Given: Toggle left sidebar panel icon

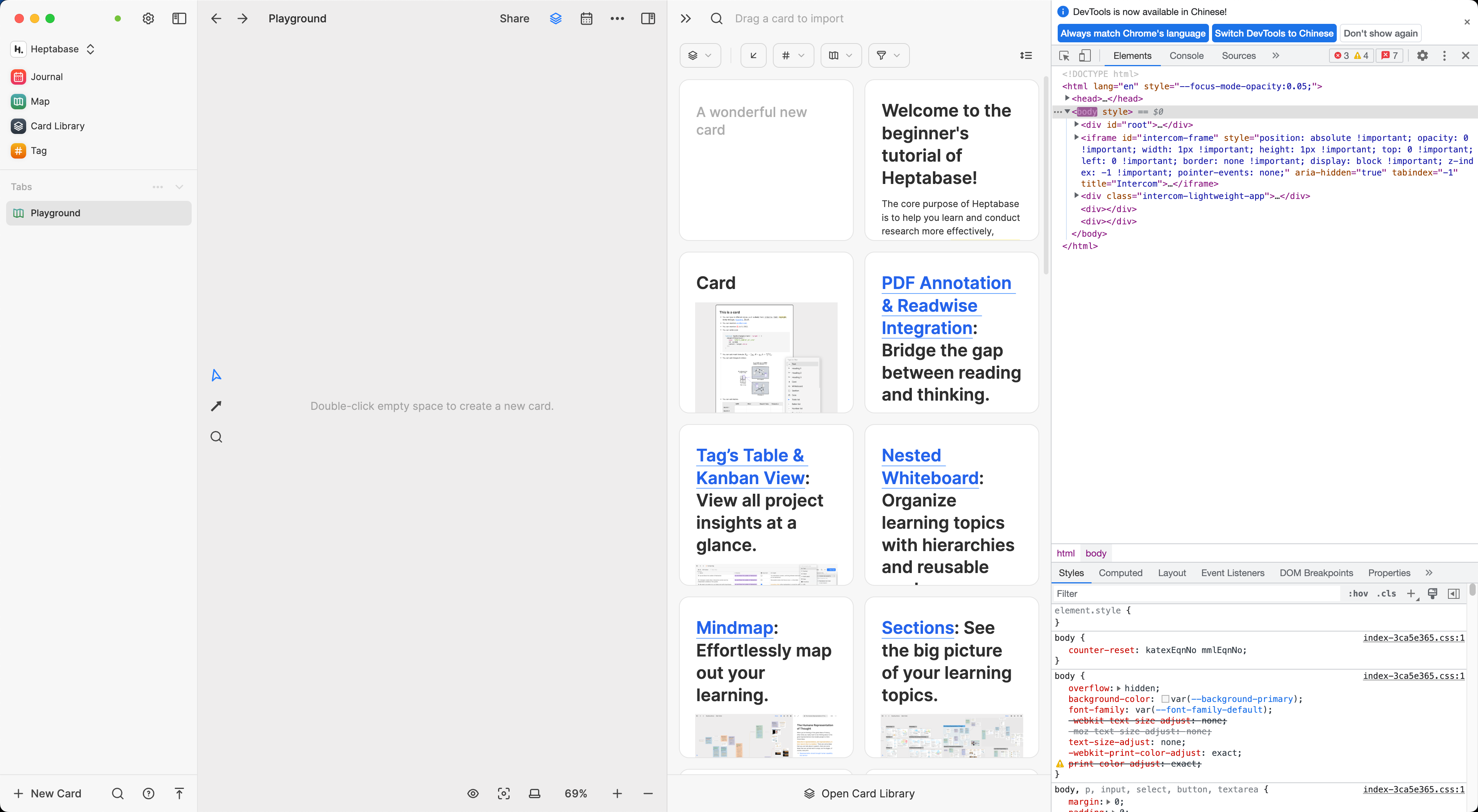Looking at the screenshot, I should 179,18.
